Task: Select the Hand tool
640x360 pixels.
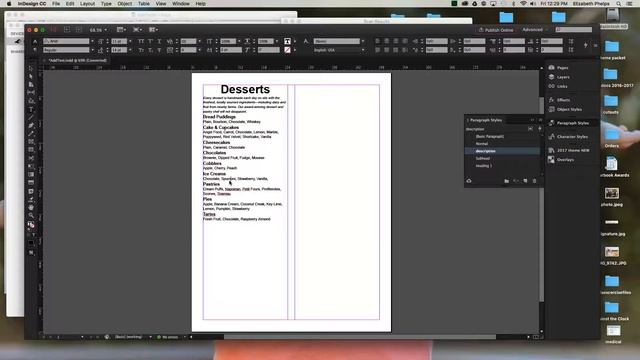Action: point(31,208)
